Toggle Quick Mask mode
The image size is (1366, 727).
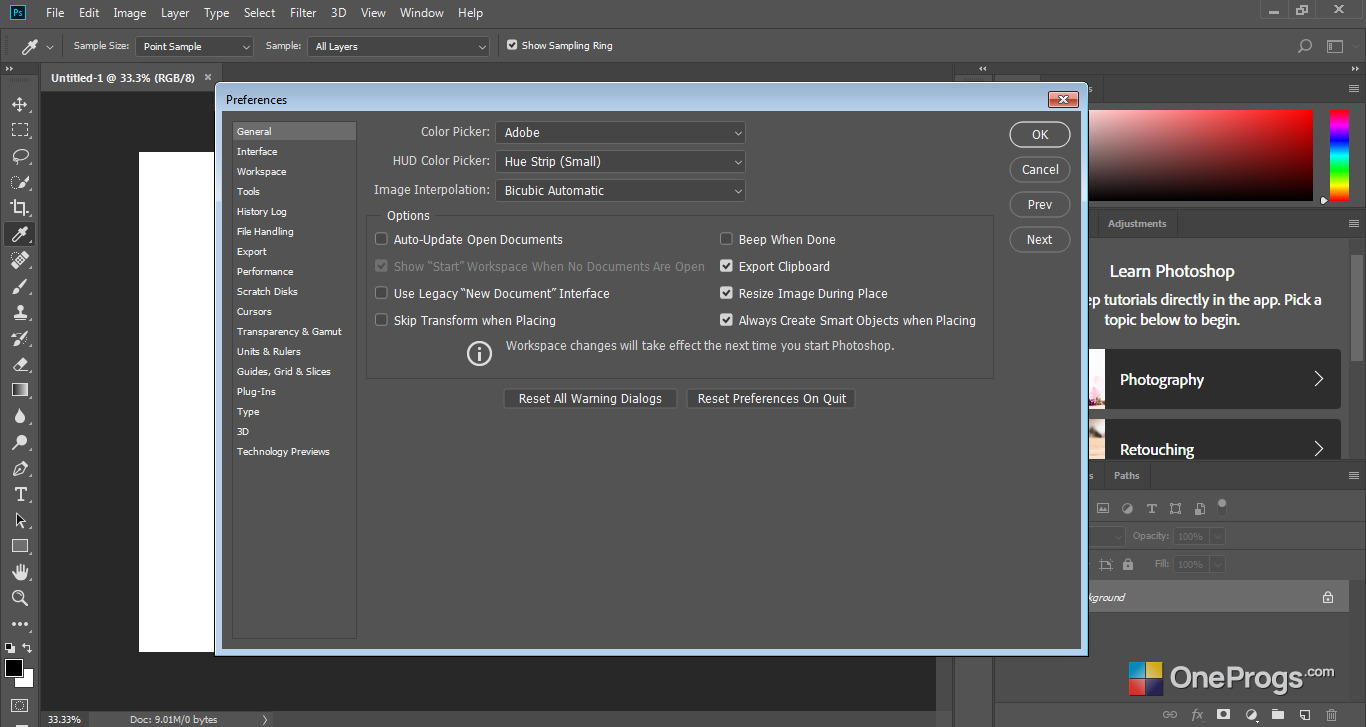coord(20,705)
